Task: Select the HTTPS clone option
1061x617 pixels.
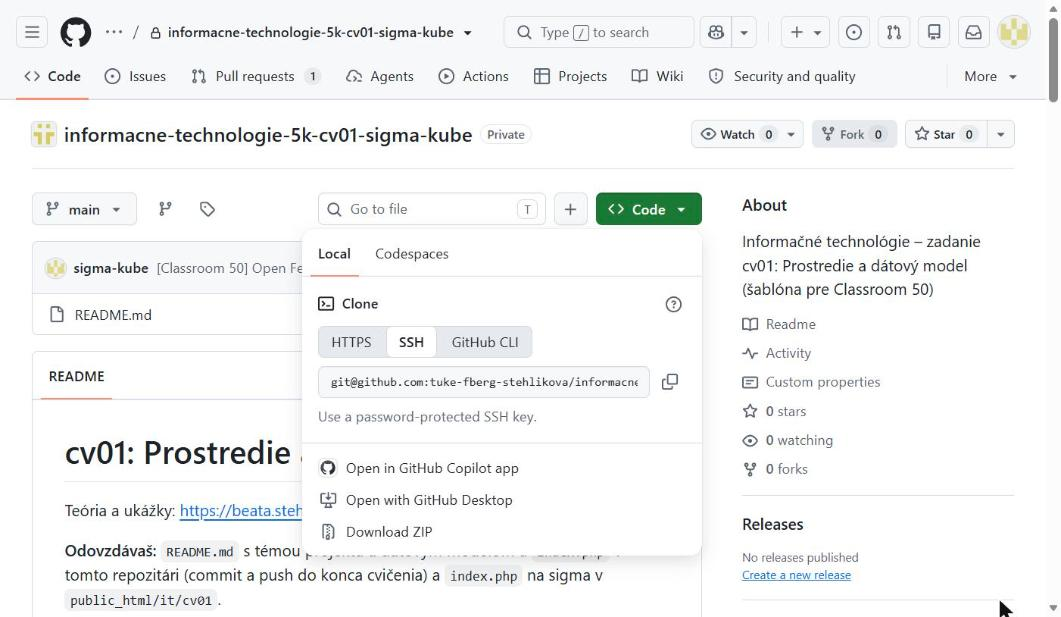Action: tap(351, 342)
